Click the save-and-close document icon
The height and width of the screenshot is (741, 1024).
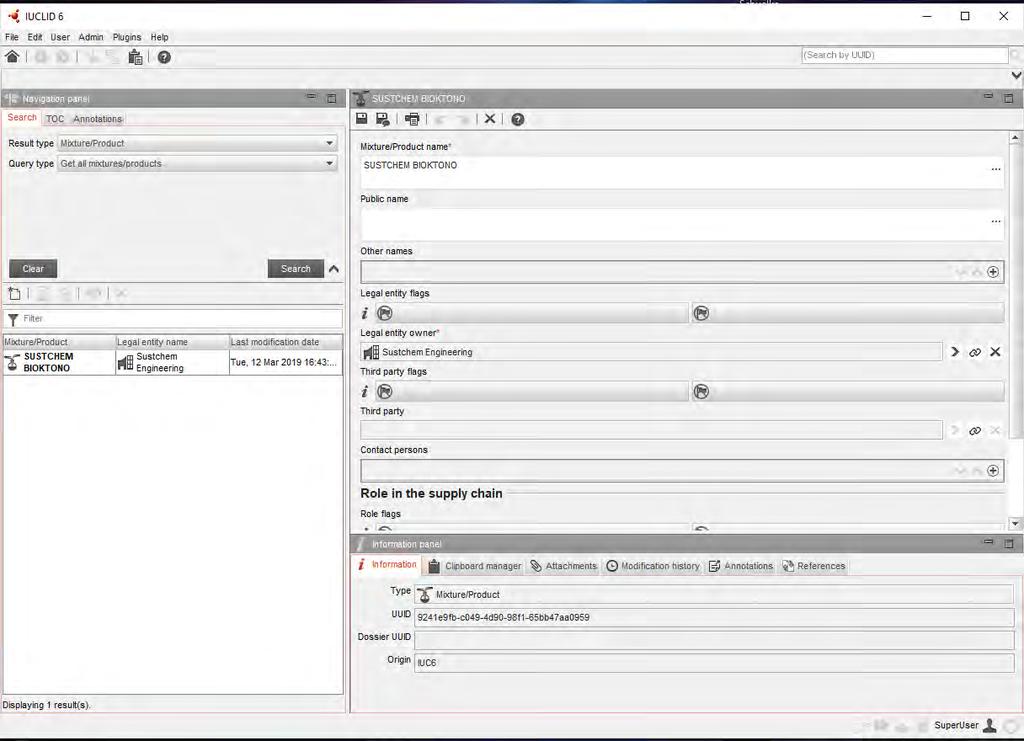coord(382,119)
